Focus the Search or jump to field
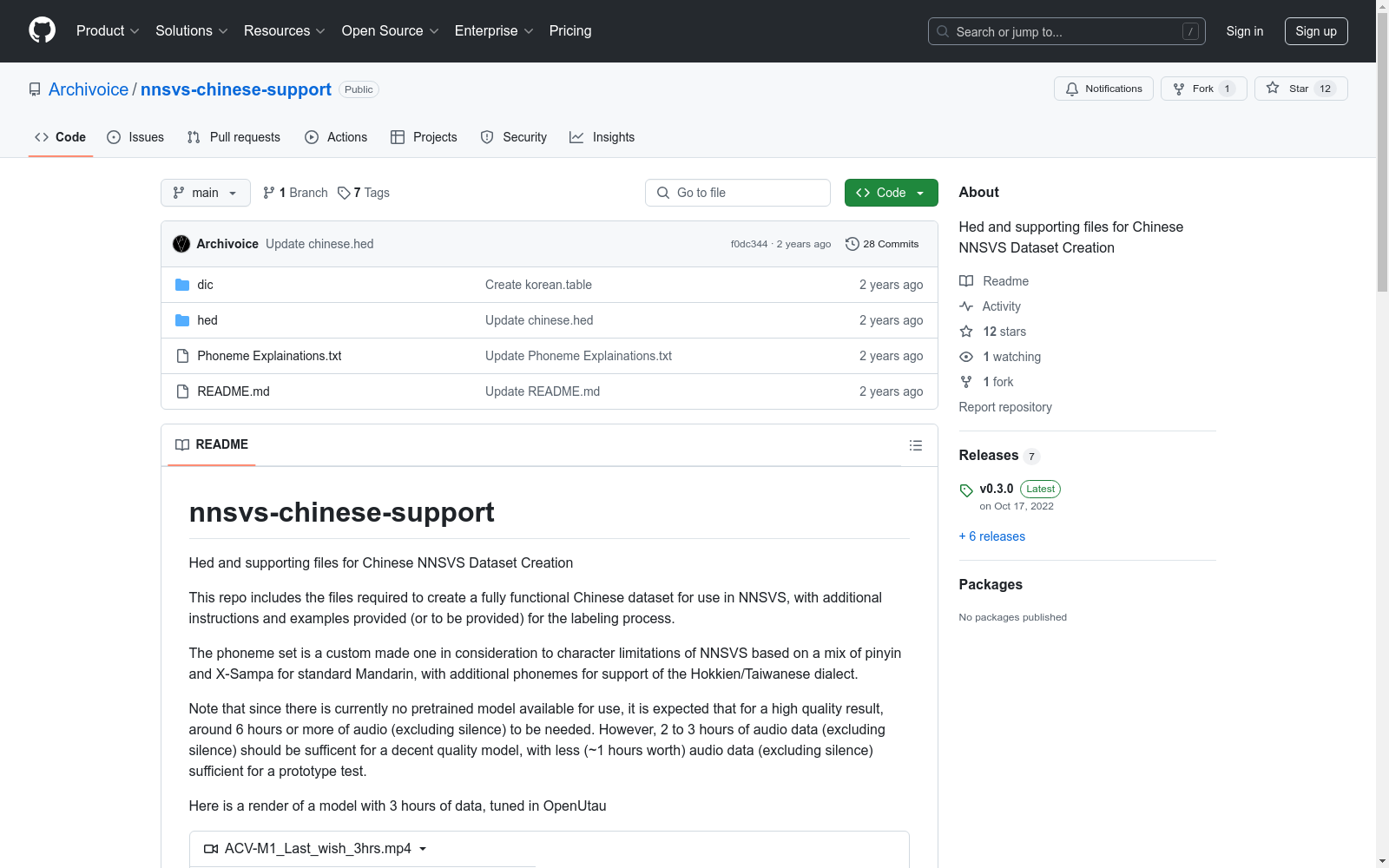Viewport: 1389px width, 868px height. 1067,31
